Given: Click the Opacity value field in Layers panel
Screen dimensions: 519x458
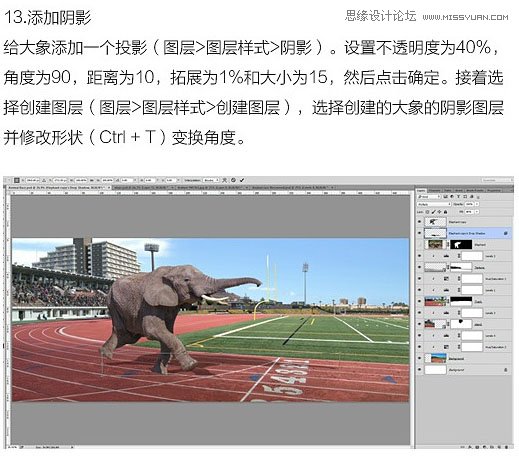Looking at the screenshot, I should 469,204.
